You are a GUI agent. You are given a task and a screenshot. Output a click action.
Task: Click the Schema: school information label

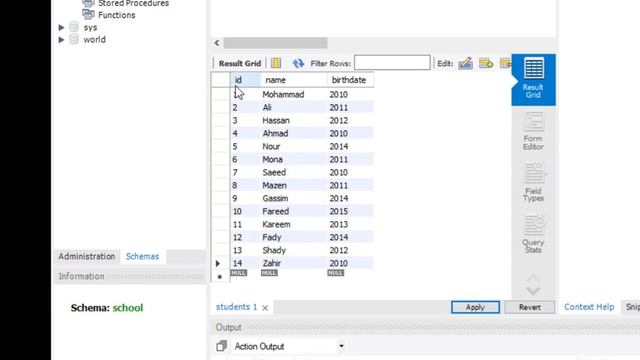(x=107, y=308)
